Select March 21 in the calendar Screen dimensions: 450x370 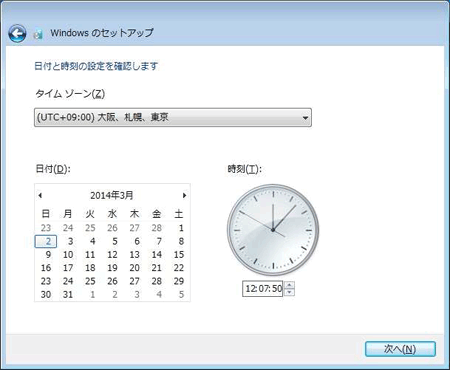(x=157, y=268)
